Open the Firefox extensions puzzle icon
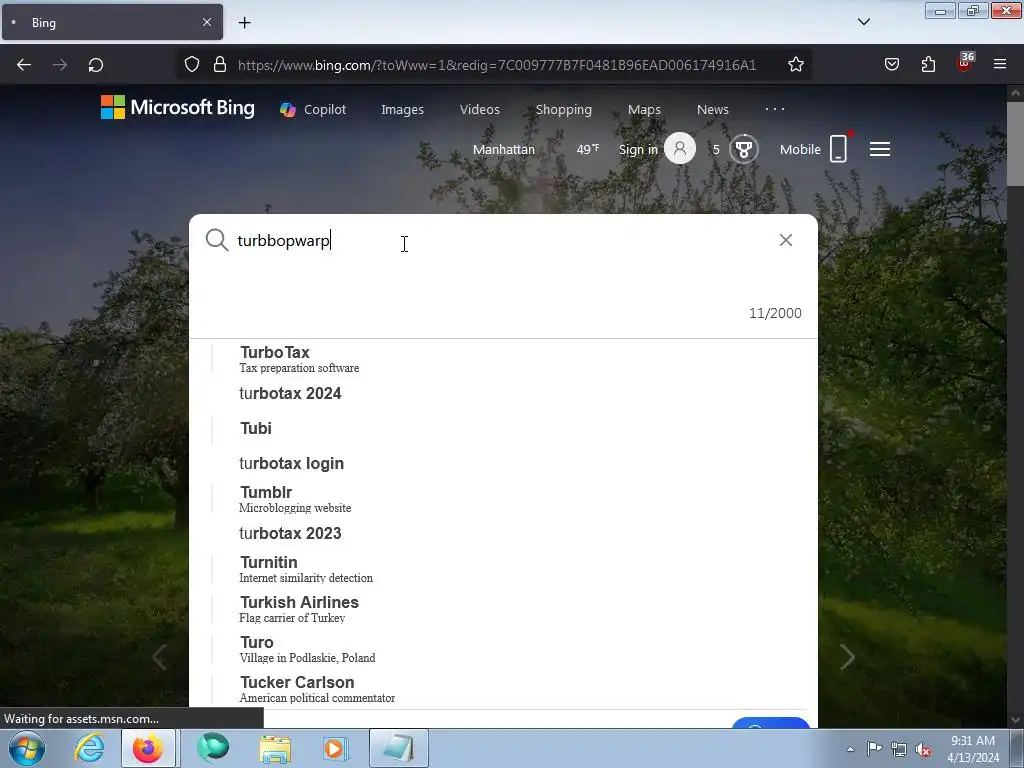The height and width of the screenshot is (768, 1024). coord(928,65)
